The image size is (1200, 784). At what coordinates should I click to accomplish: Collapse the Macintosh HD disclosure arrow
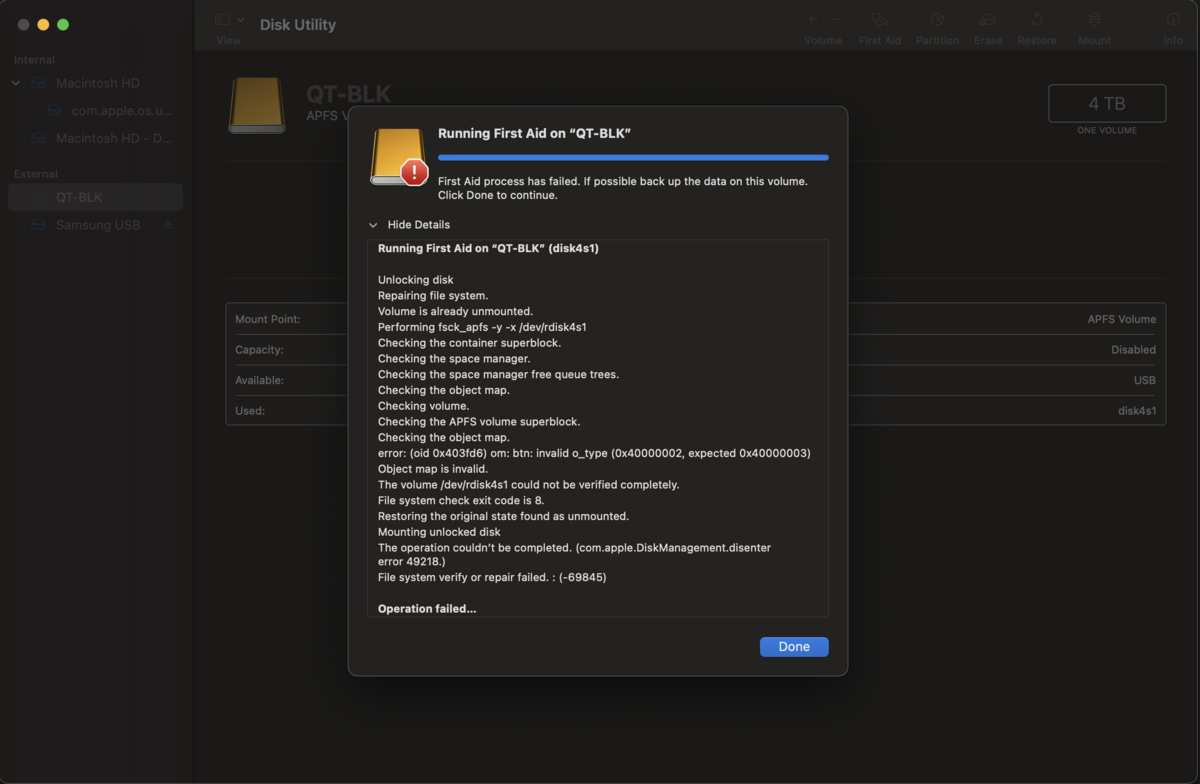pos(16,83)
